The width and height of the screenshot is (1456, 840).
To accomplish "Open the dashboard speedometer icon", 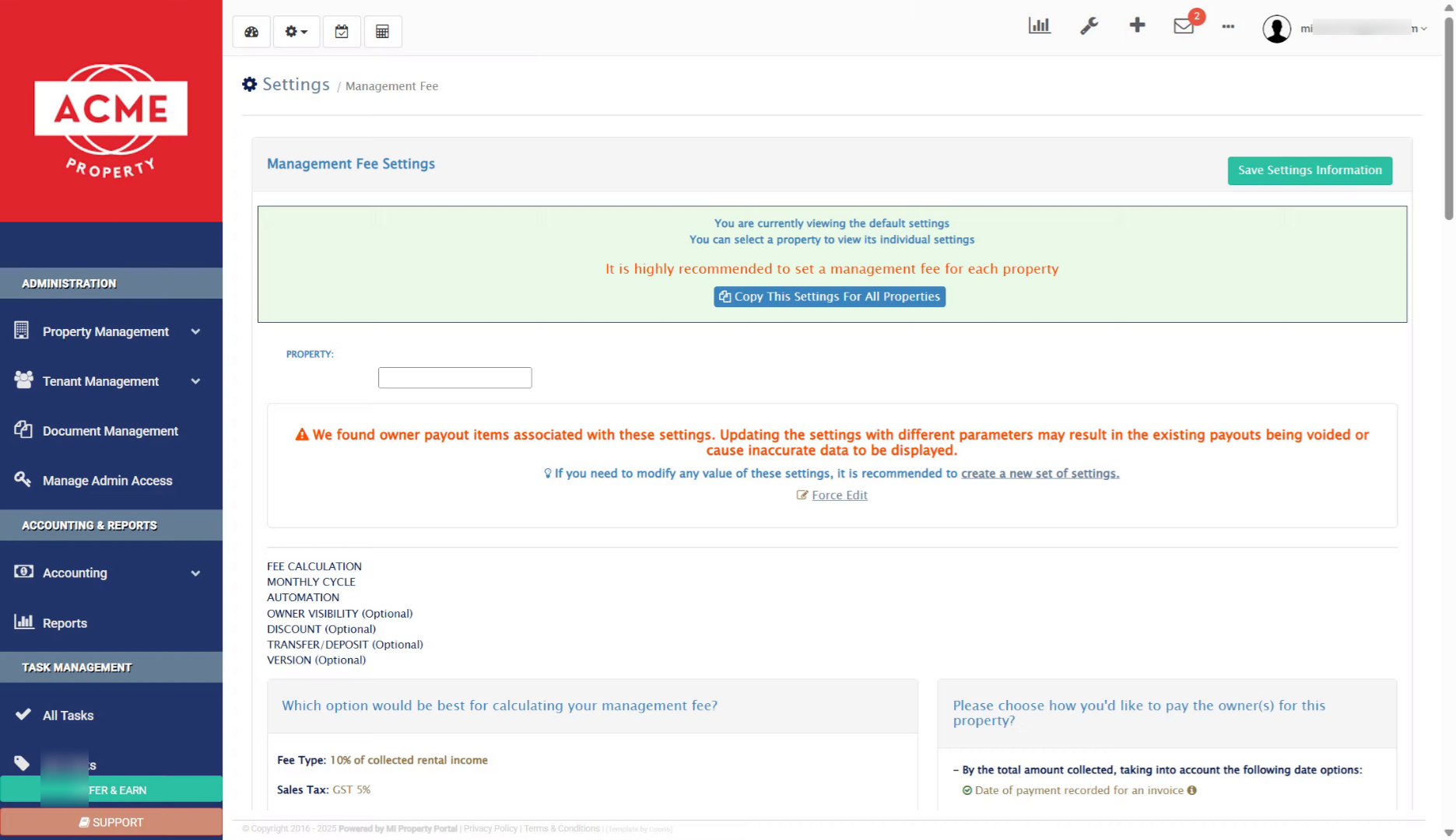I will [251, 32].
